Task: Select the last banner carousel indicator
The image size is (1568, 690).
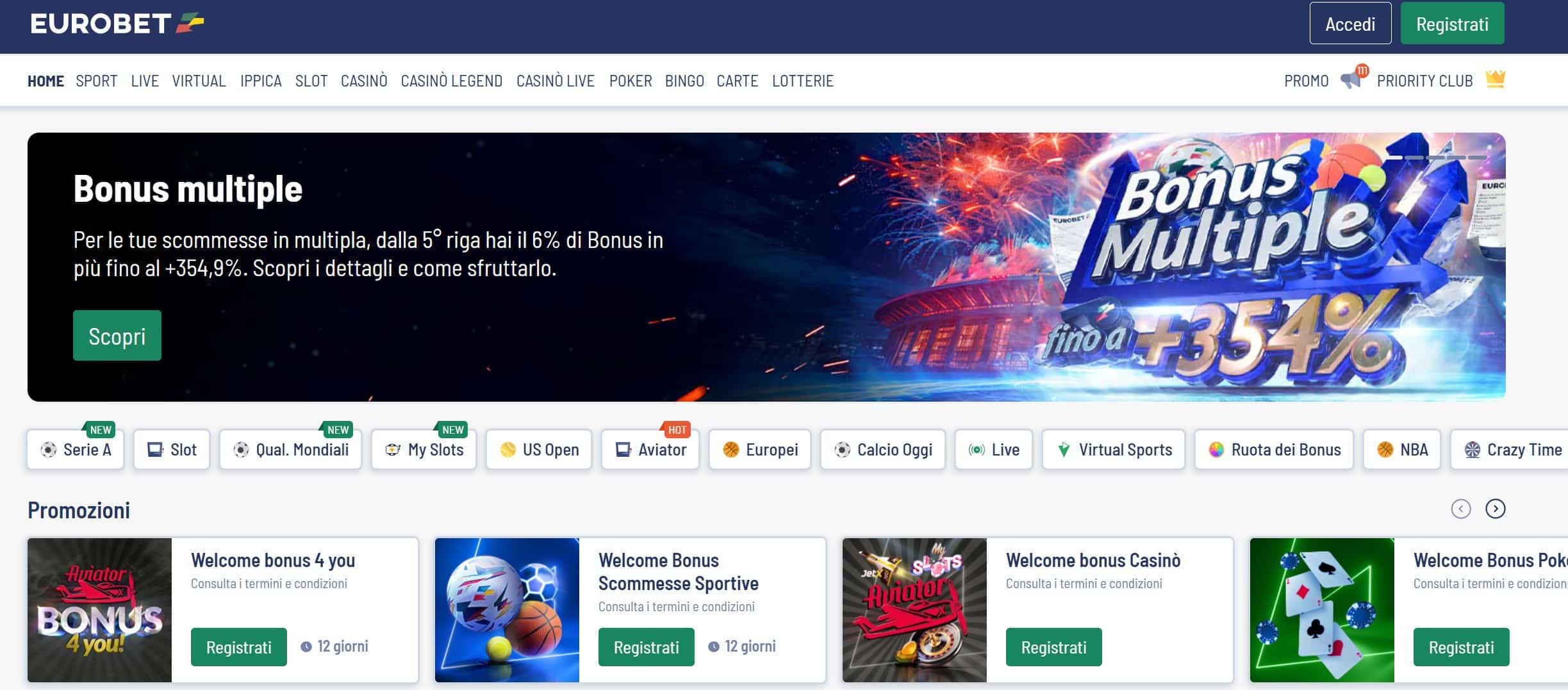Action: coord(1478,158)
